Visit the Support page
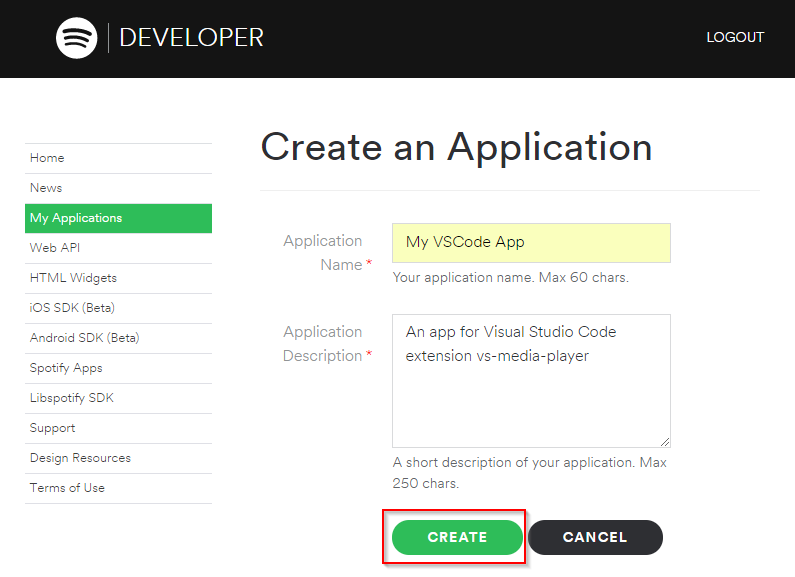This screenshot has width=795, height=577. click(118, 427)
